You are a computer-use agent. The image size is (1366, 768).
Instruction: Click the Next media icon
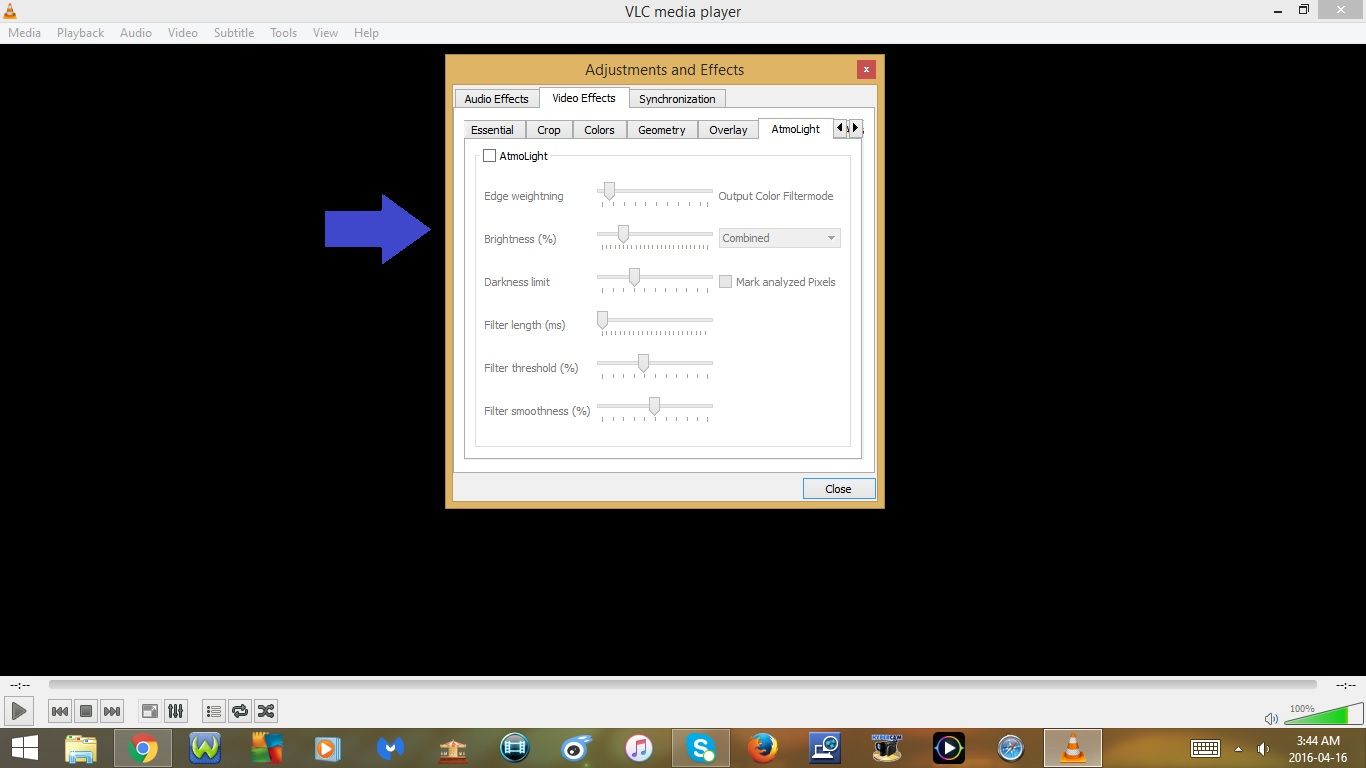click(112, 711)
